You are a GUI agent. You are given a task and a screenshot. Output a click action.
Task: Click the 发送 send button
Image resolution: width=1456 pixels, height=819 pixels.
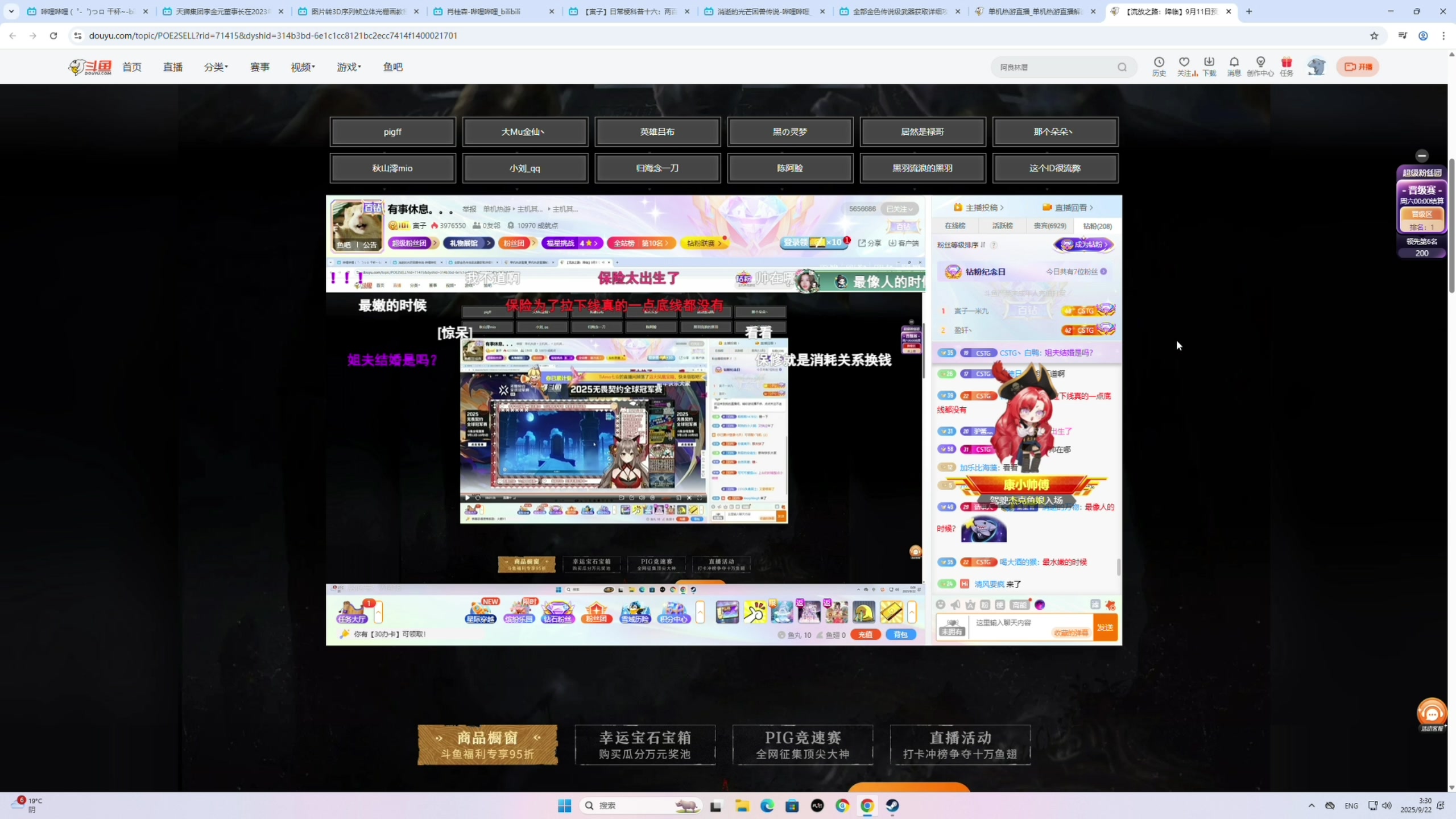pos(1105,627)
